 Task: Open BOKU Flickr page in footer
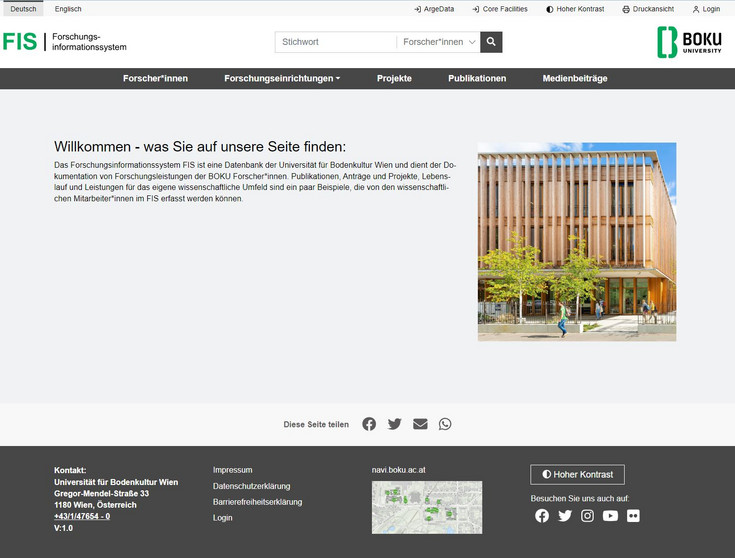[633, 516]
